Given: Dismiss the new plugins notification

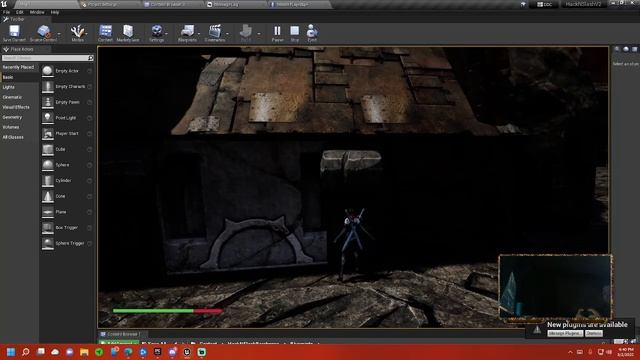Looking at the screenshot, I should point(593,333).
